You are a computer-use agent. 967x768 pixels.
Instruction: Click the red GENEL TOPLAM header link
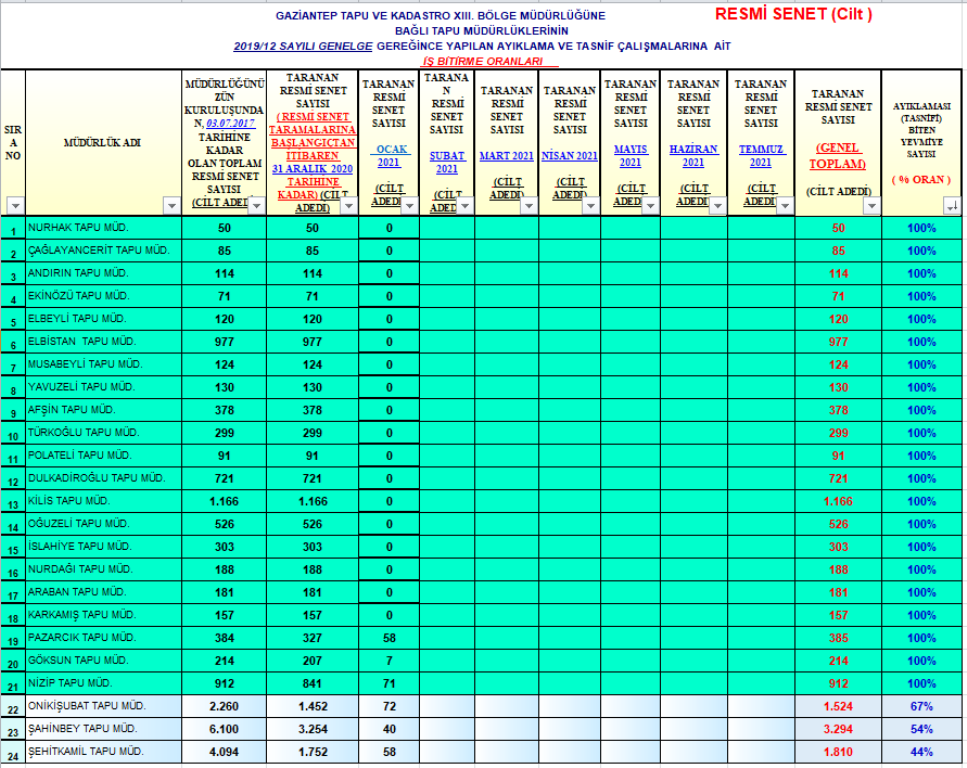pyautogui.click(x=837, y=156)
